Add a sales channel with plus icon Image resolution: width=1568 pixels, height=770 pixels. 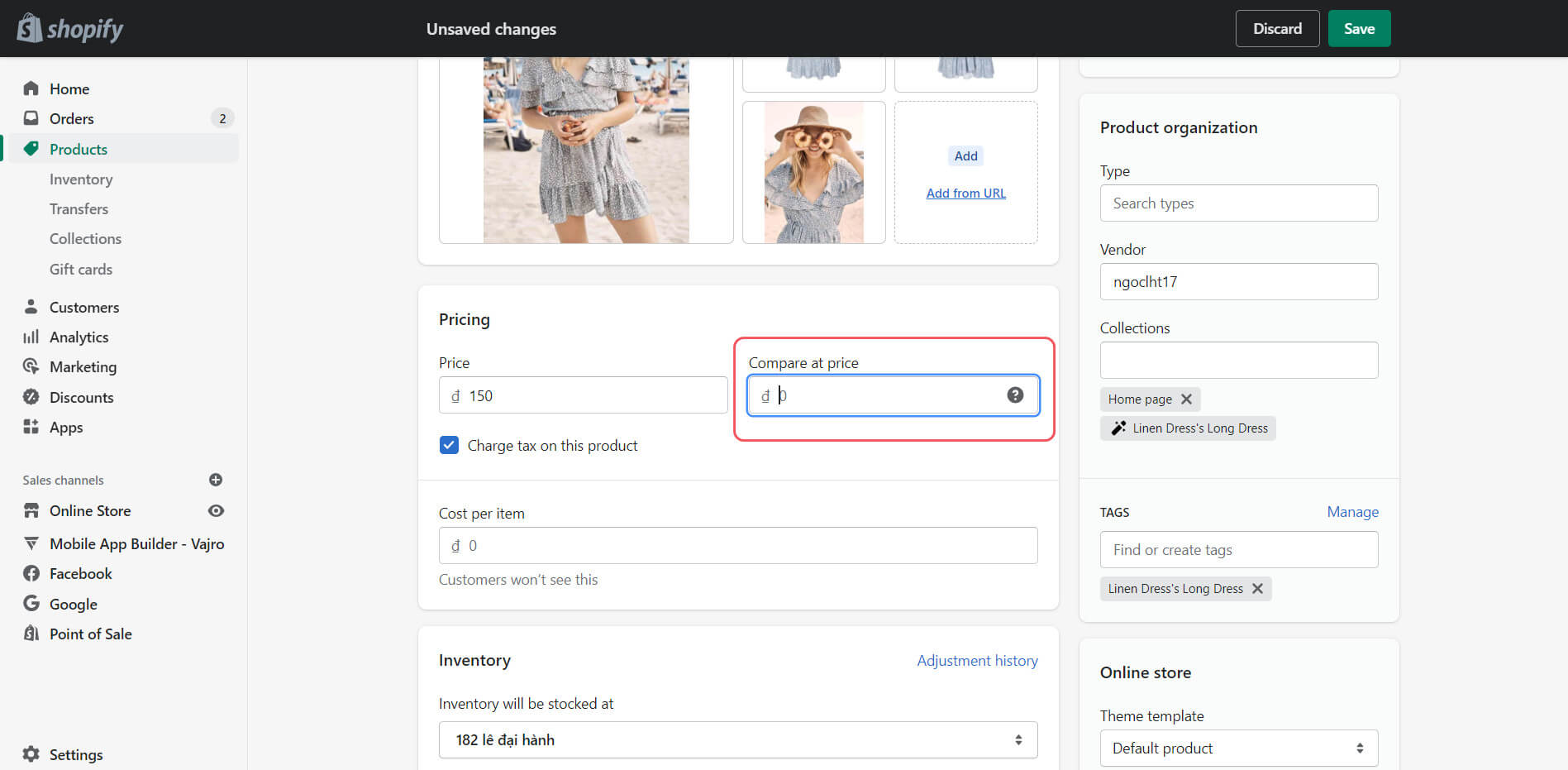216,480
